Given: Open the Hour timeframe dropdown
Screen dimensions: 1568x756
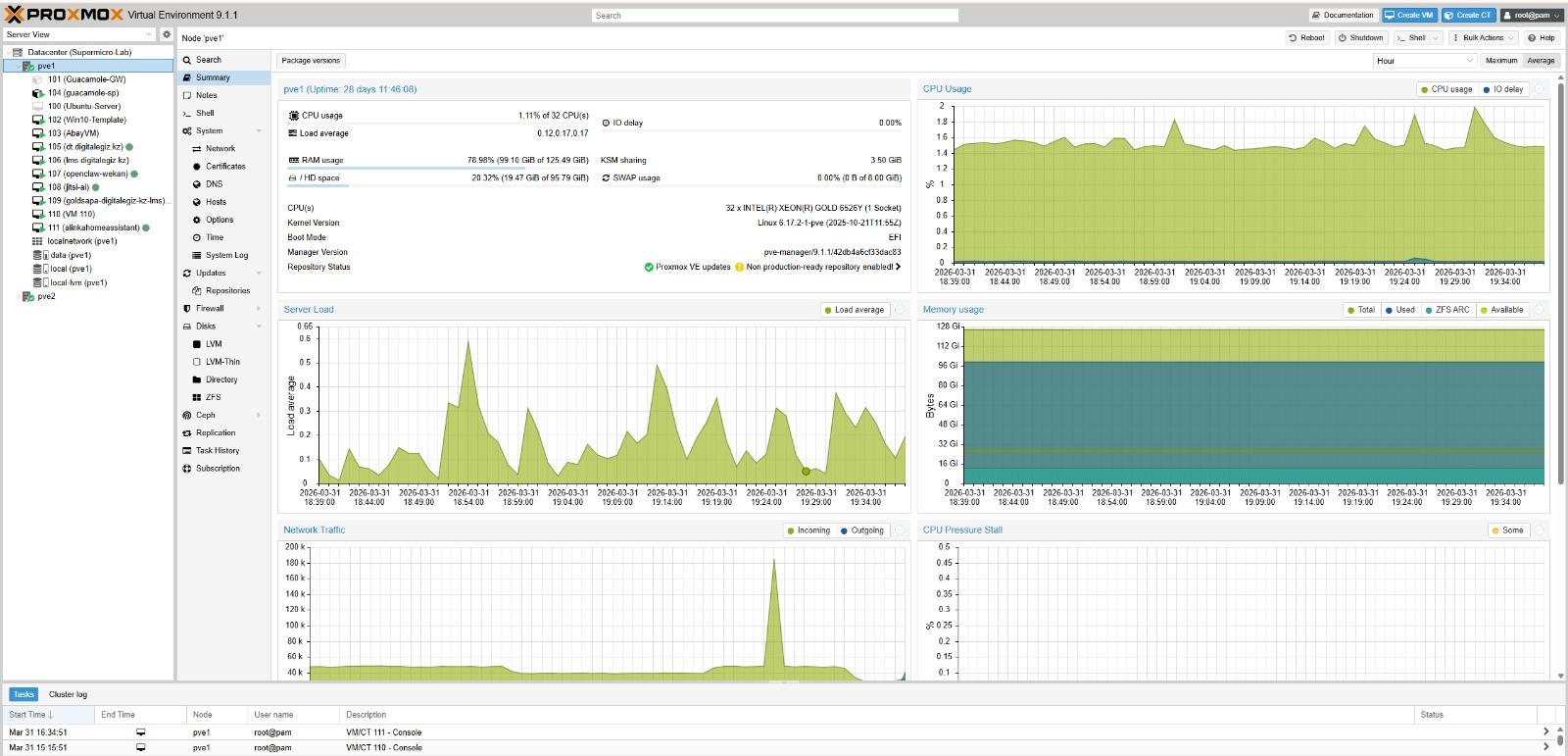Looking at the screenshot, I should [1424, 61].
